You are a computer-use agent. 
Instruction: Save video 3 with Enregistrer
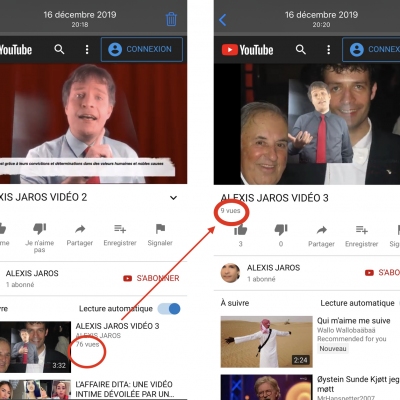(362, 236)
